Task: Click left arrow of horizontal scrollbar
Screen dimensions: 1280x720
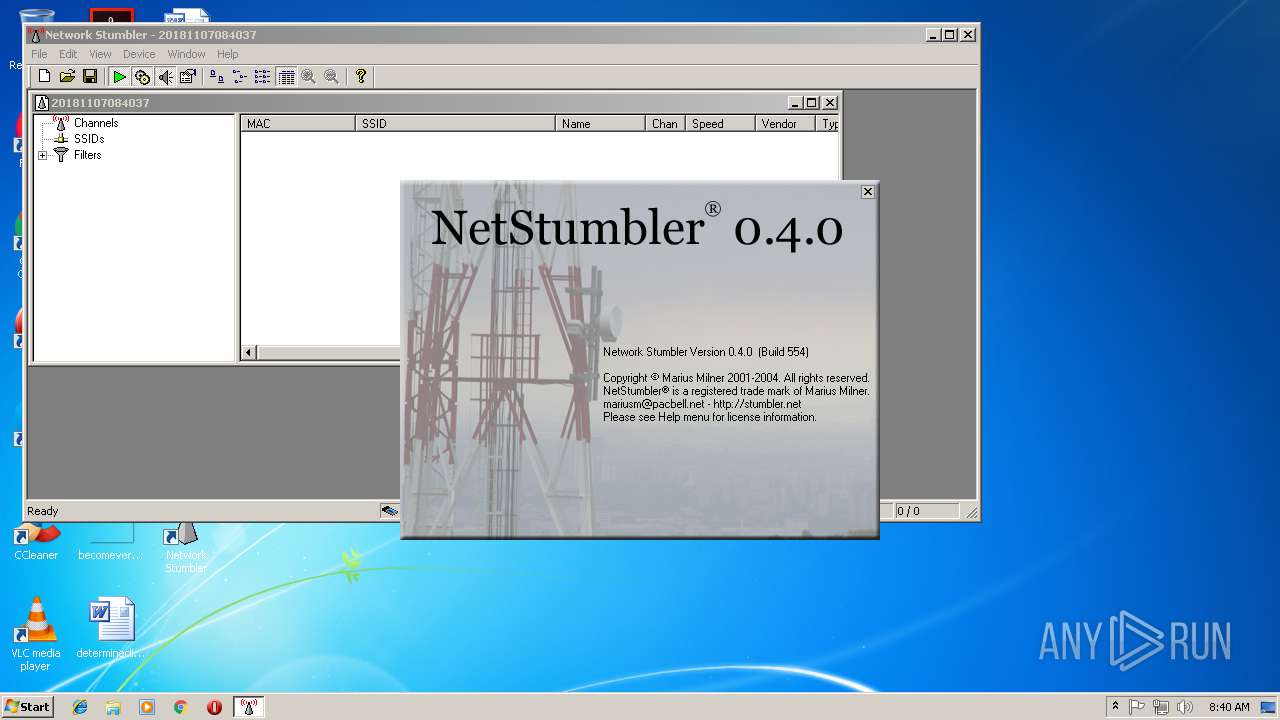Action: click(249, 352)
